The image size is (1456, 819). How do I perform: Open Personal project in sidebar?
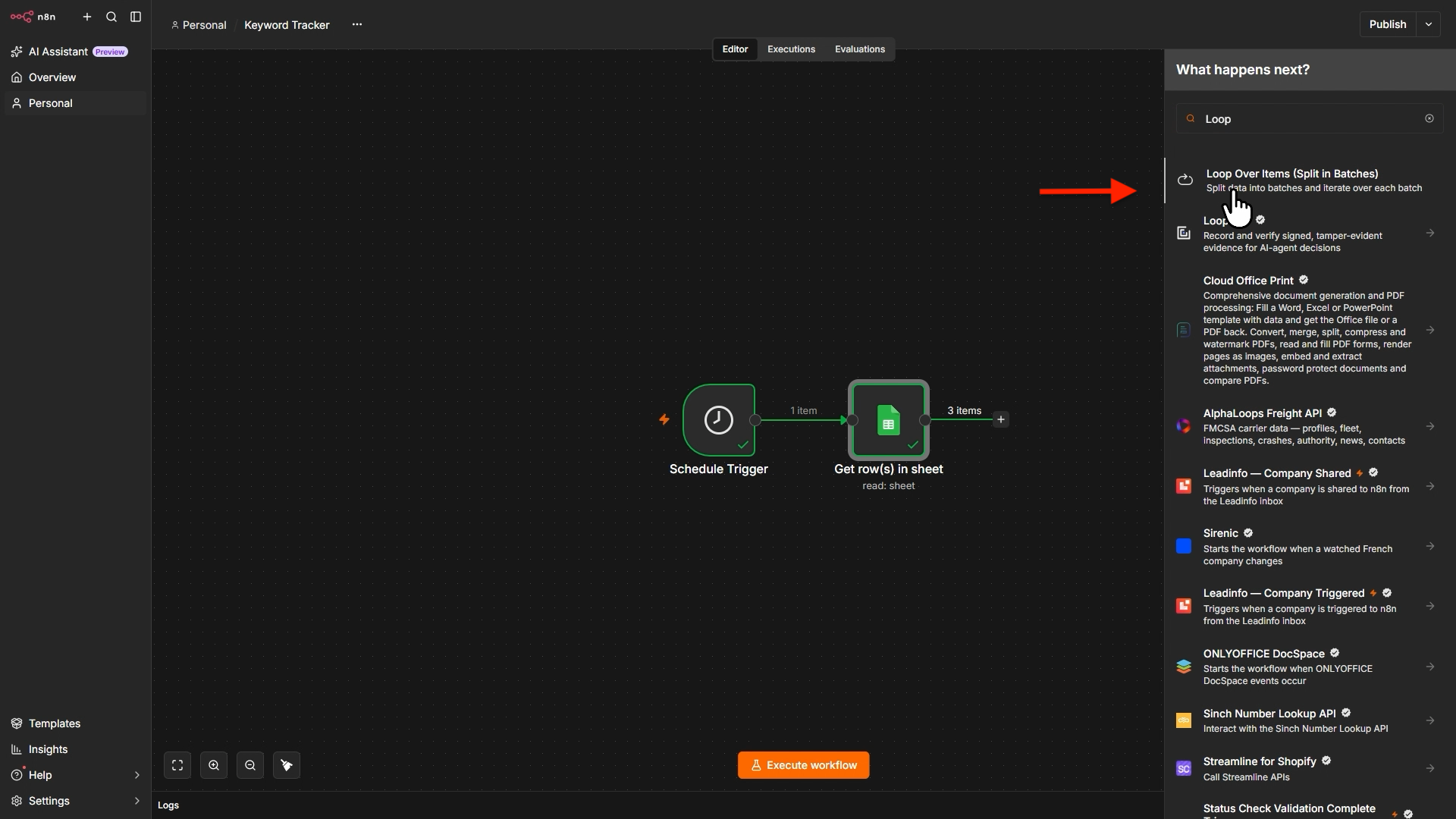75,103
